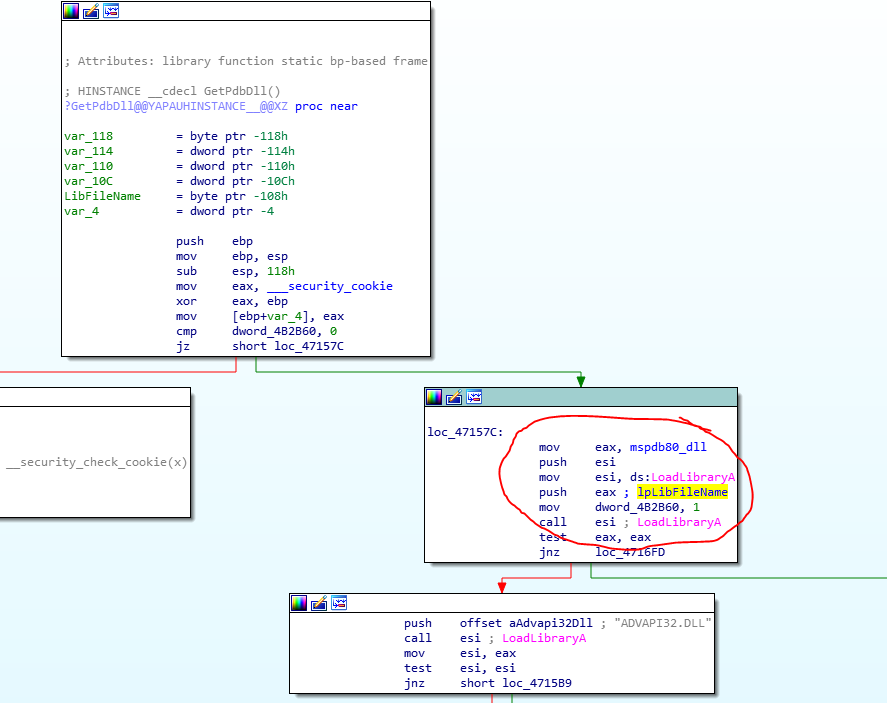This screenshot has height=703, width=887.
Task: Click the edit pencil icon on the GetPdbDll block
Action: click(x=90, y=10)
